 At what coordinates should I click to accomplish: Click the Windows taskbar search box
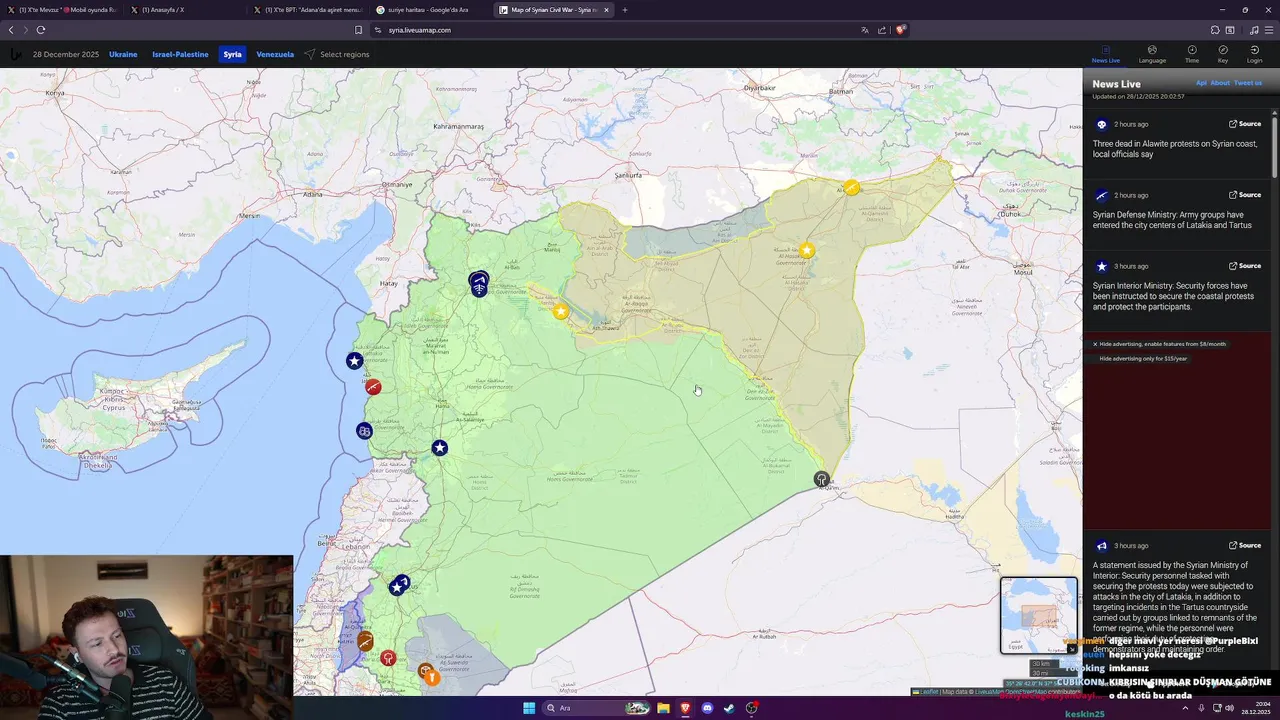tap(596, 708)
